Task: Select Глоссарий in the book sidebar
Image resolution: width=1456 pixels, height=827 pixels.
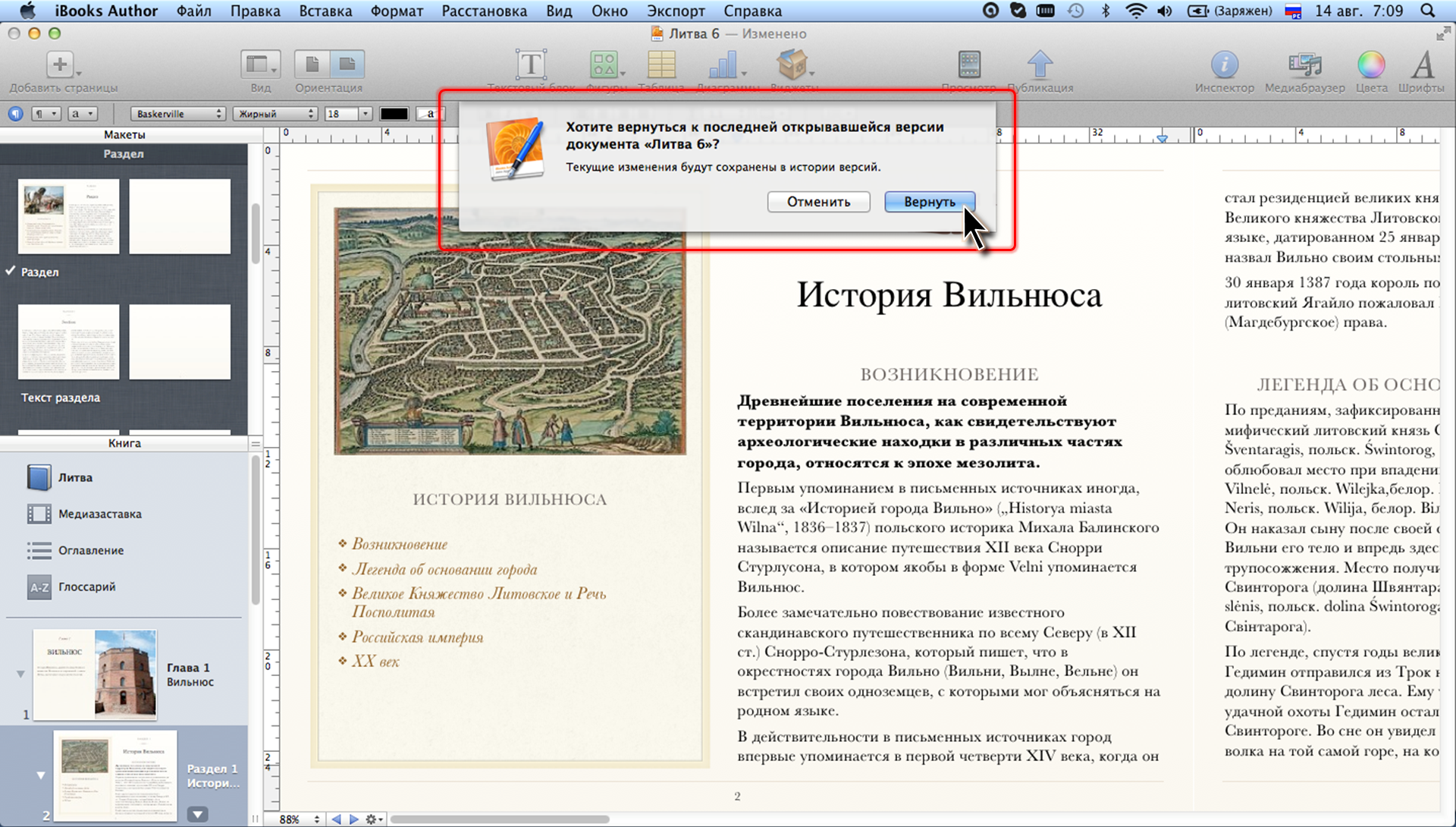Action: (x=86, y=586)
